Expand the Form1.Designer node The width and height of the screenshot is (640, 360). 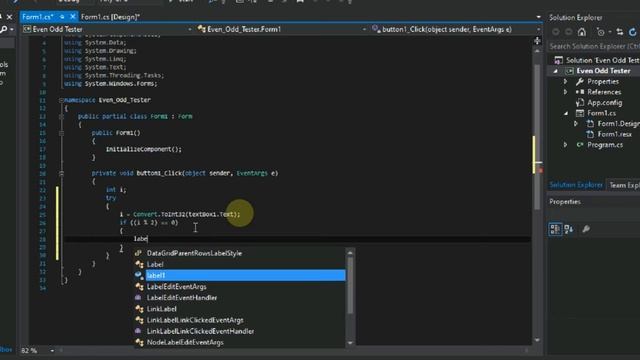click(576, 124)
